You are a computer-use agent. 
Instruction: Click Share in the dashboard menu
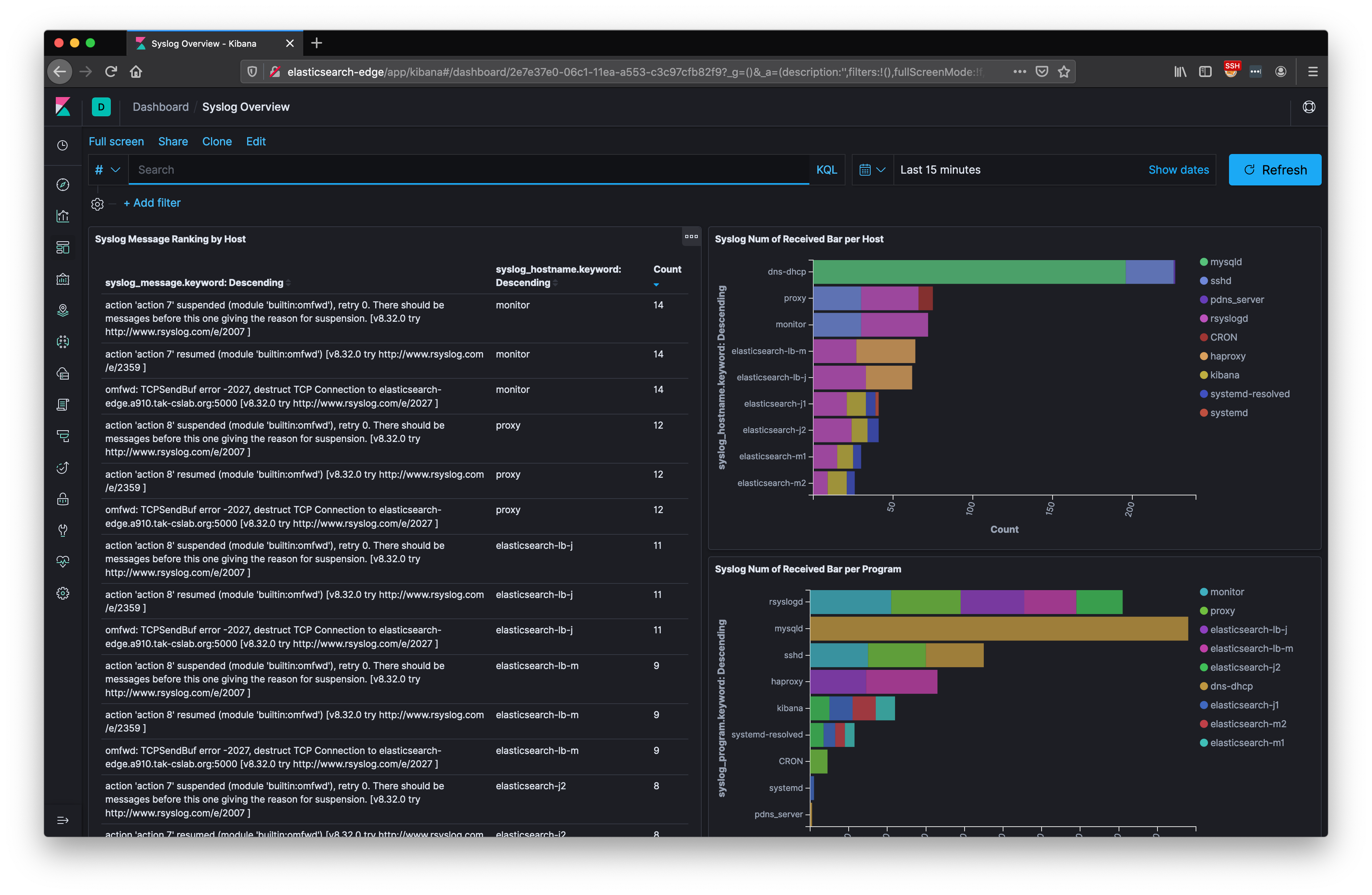click(x=173, y=141)
